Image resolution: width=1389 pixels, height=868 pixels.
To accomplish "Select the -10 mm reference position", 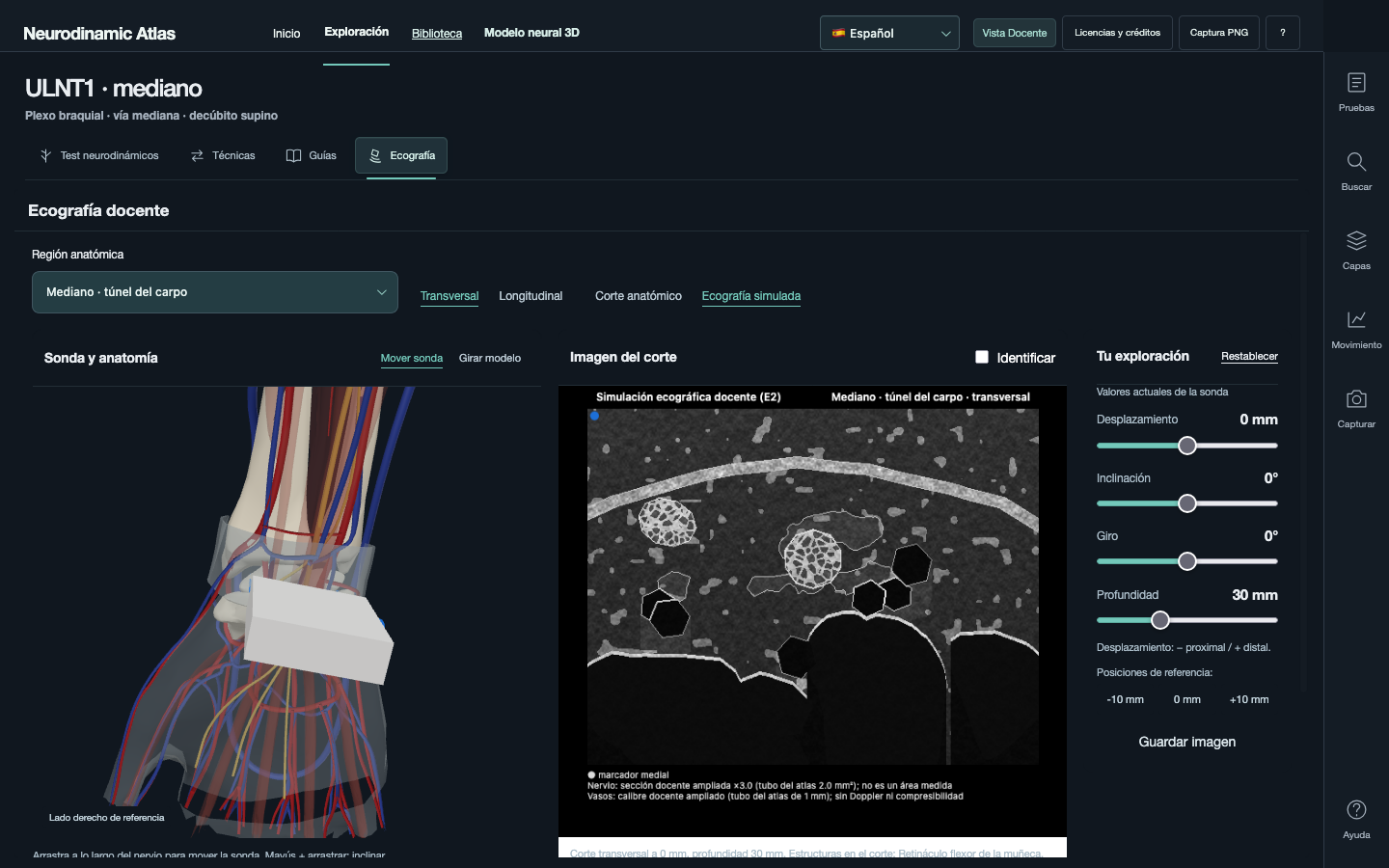I will pyautogui.click(x=1125, y=700).
